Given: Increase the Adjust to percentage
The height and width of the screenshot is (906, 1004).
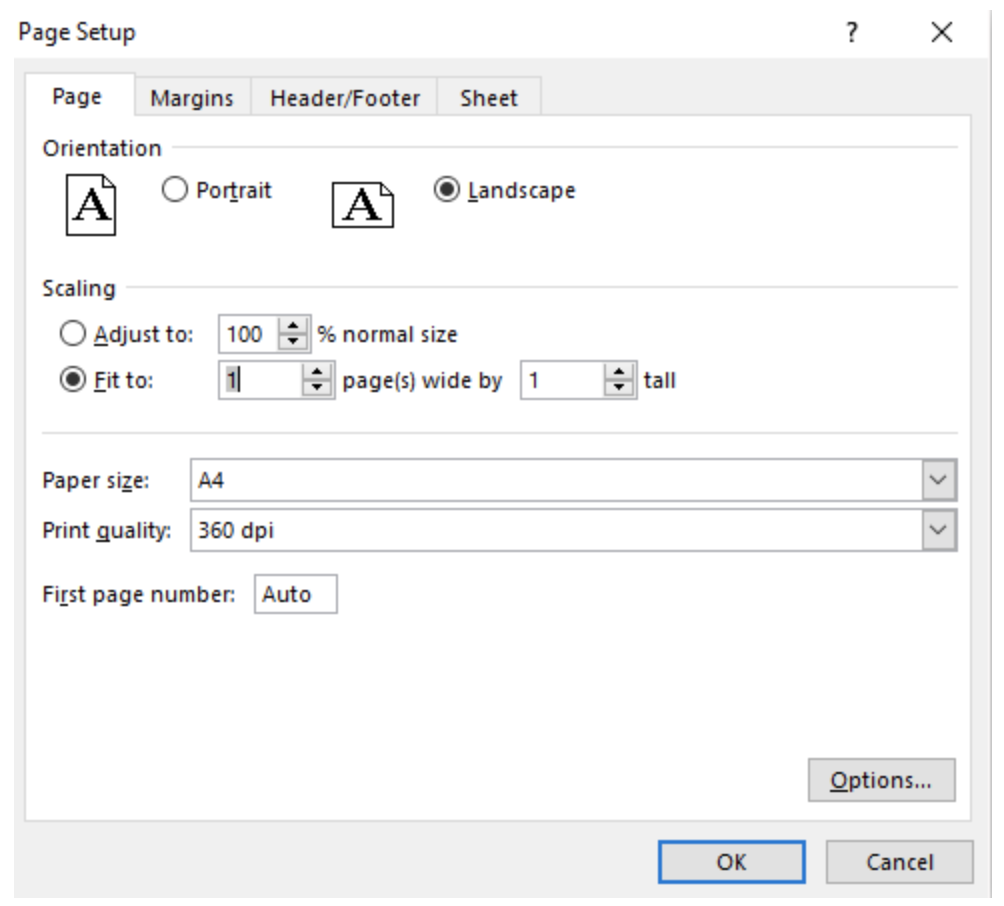Looking at the screenshot, I should [x=293, y=325].
